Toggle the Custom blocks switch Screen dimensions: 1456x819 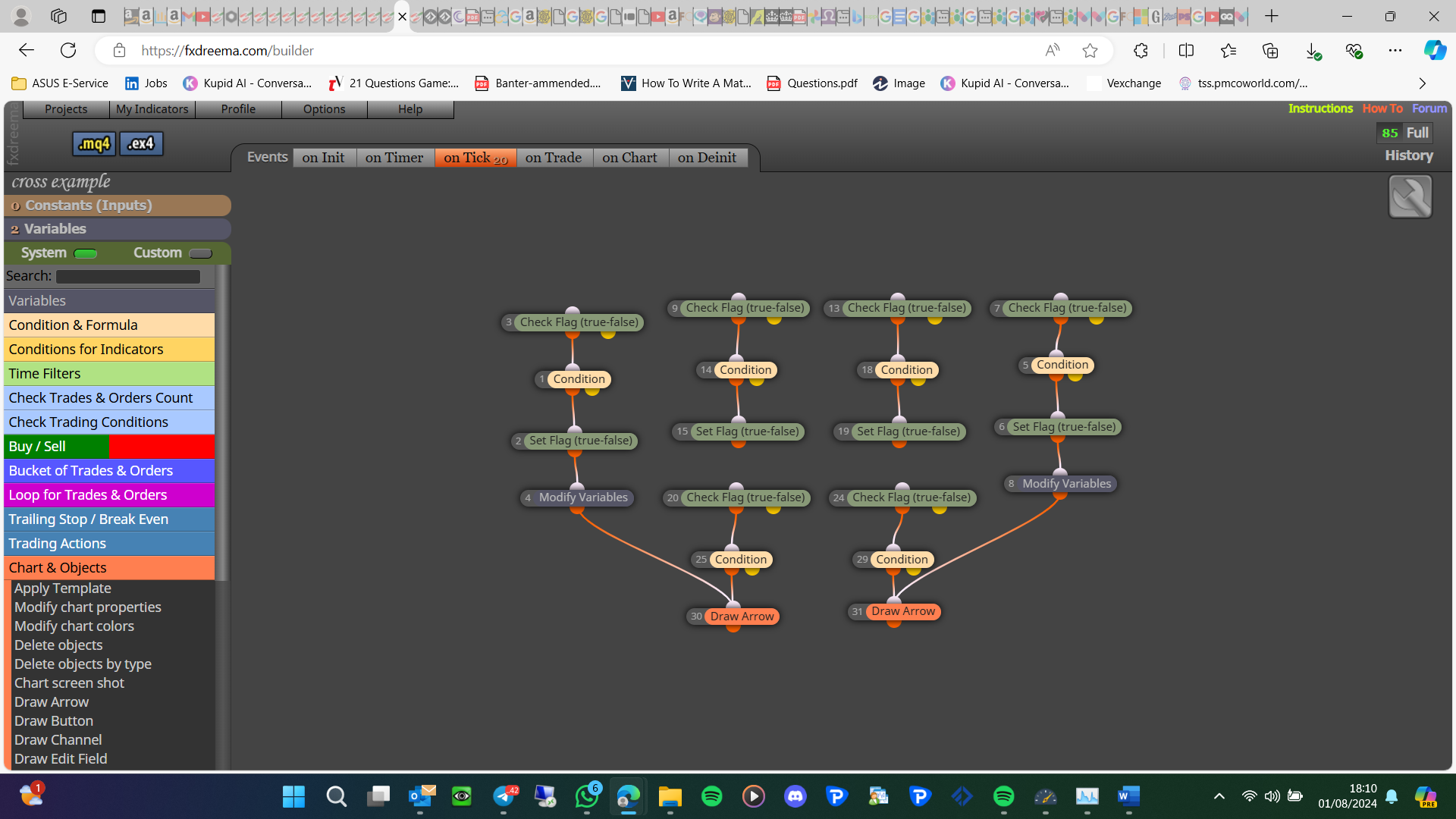pos(200,253)
